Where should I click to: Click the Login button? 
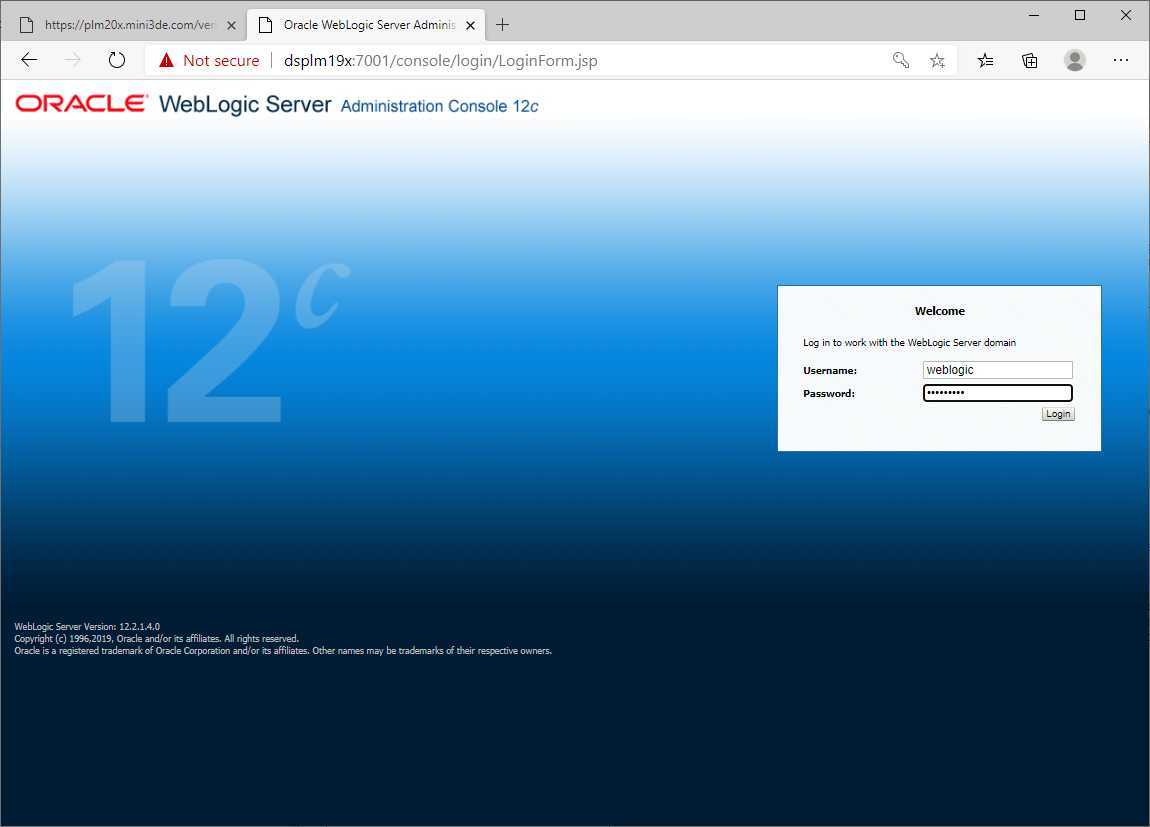[1058, 414]
